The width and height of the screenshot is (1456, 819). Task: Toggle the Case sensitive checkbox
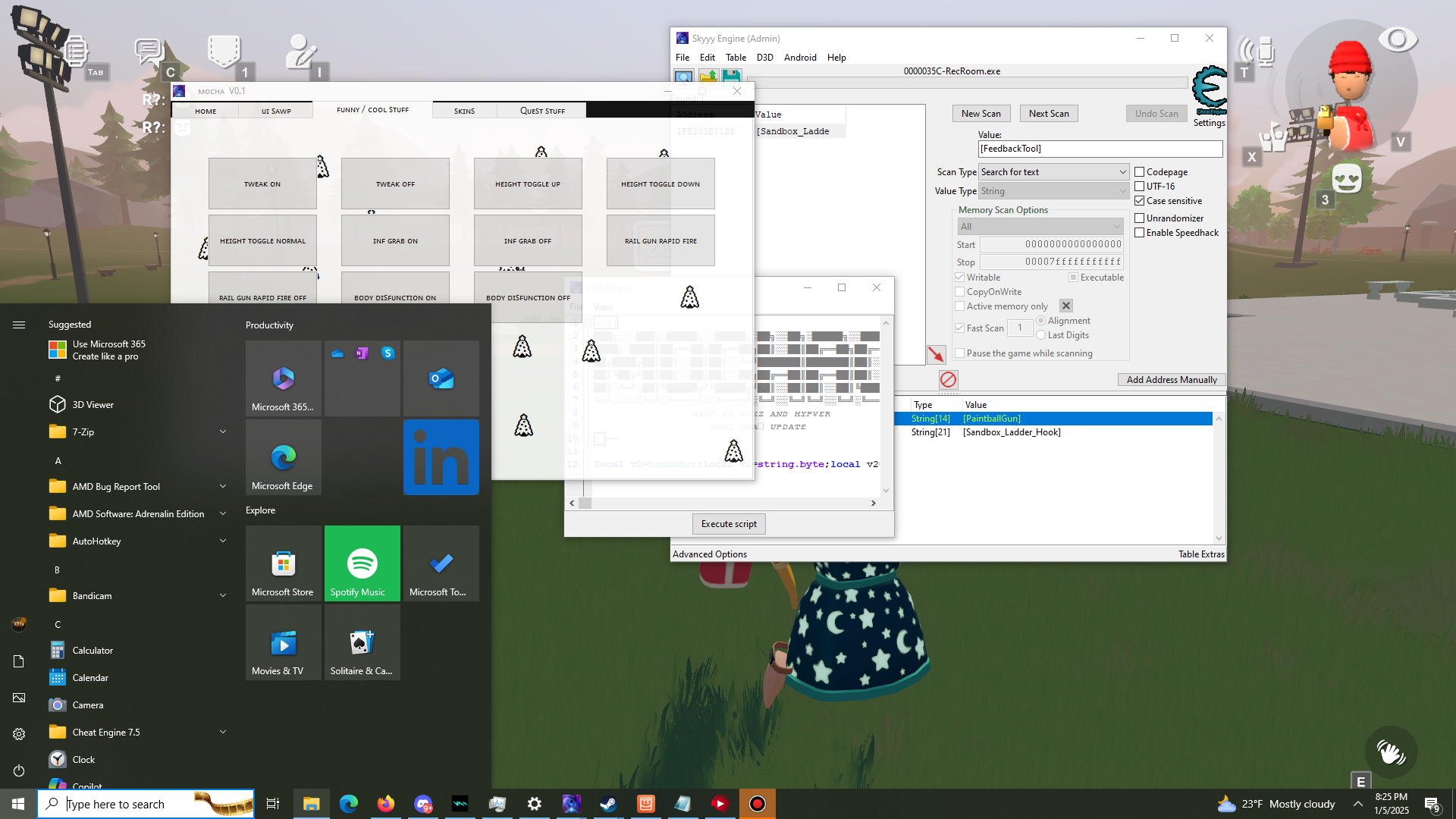(1139, 201)
